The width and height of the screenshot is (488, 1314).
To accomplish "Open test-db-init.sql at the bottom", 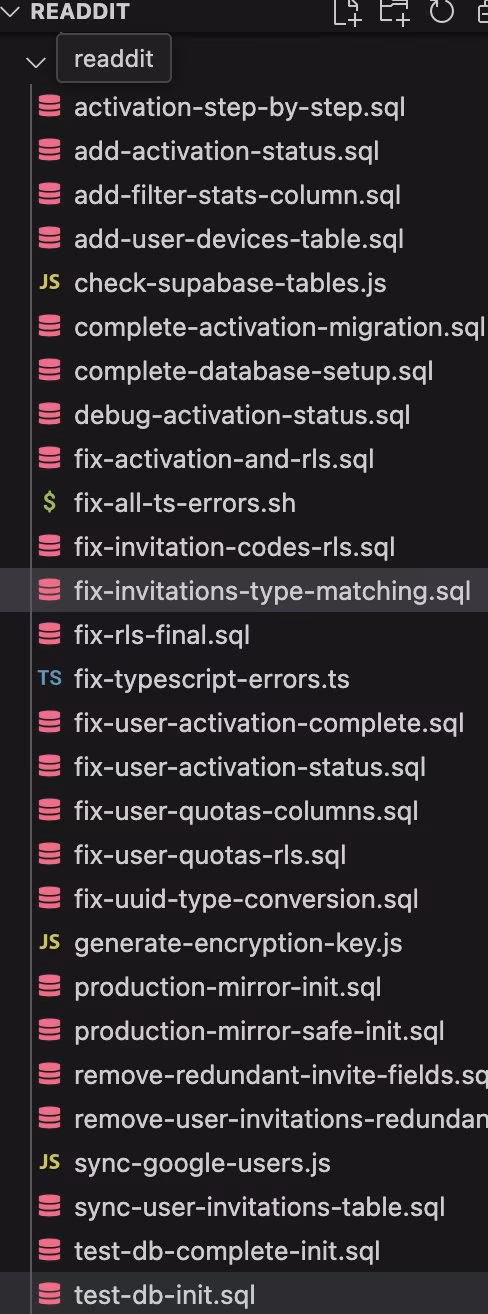I will click(164, 1295).
